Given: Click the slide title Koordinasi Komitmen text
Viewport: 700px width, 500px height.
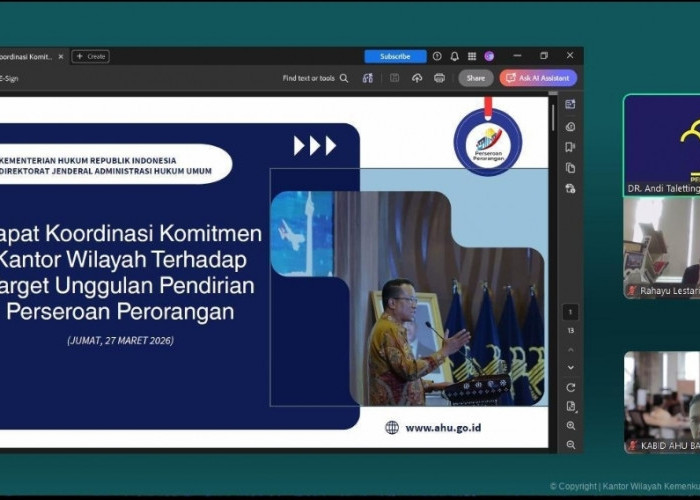Looking at the screenshot, I should pyautogui.click(x=129, y=271).
